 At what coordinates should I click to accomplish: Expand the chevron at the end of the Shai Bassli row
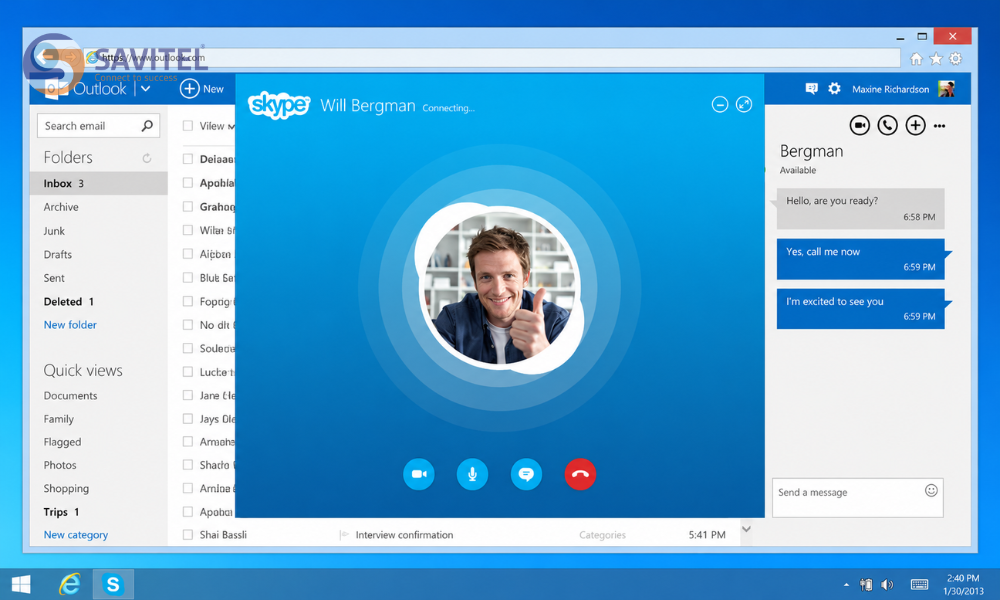(x=746, y=529)
